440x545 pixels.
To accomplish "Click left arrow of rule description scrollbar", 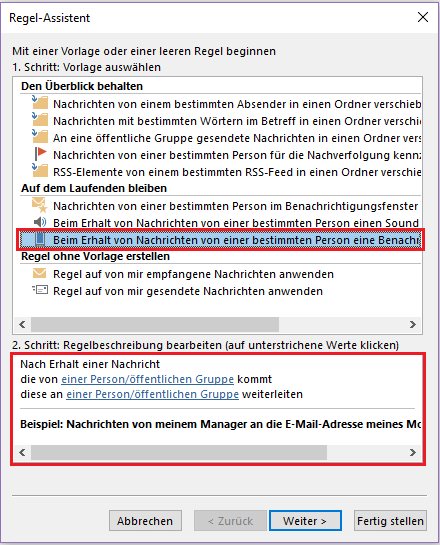I will pyautogui.click(x=22, y=452).
